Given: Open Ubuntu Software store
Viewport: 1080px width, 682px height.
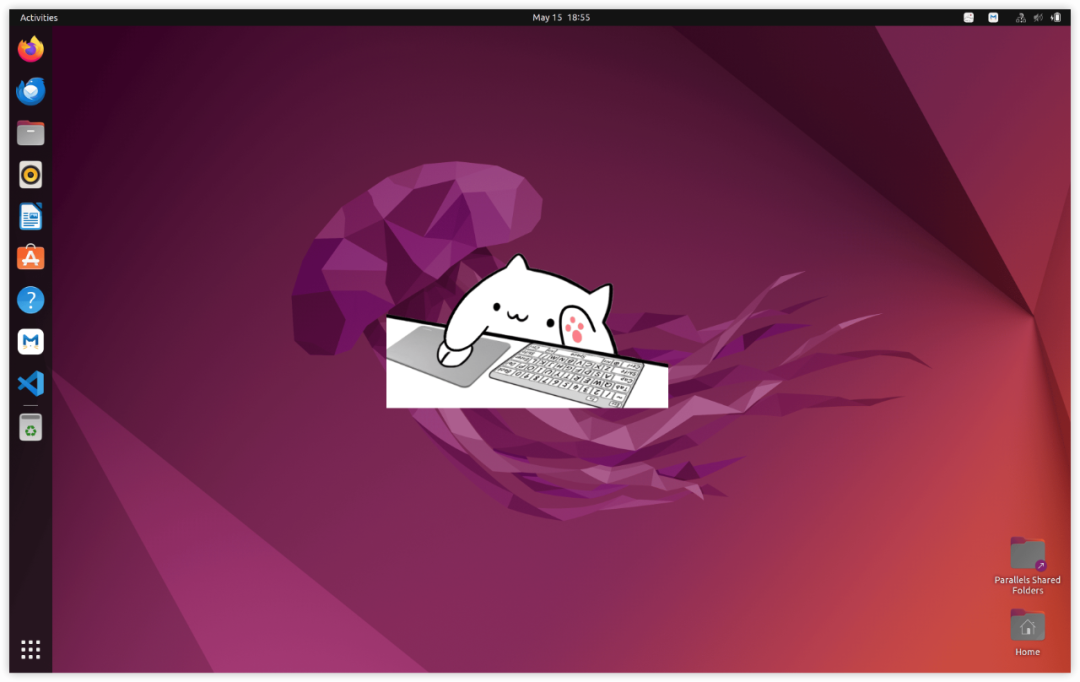Looking at the screenshot, I should pyautogui.click(x=30, y=258).
